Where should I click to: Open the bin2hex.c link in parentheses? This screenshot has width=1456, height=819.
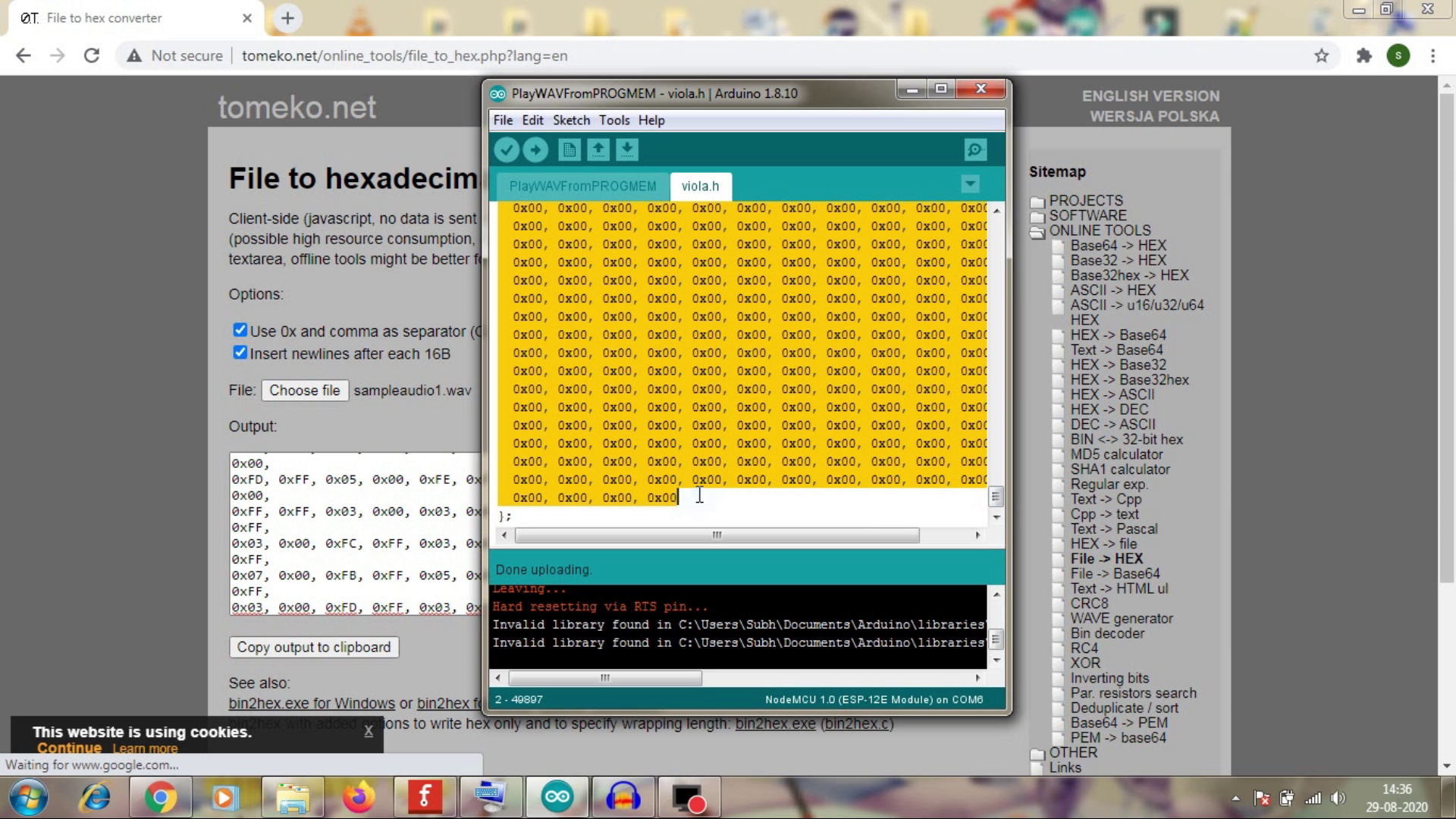tap(857, 724)
